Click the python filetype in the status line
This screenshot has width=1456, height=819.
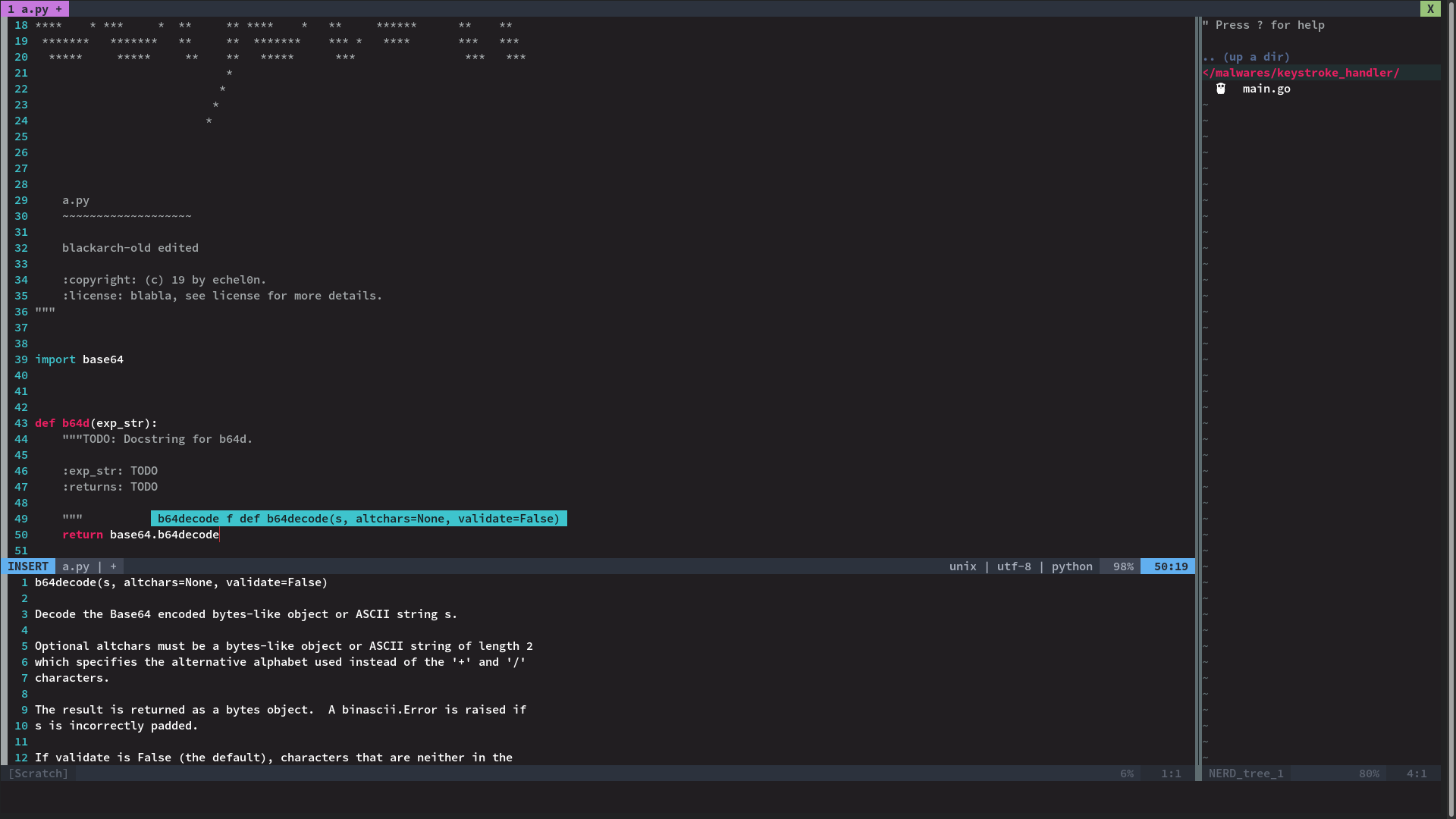(1072, 566)
